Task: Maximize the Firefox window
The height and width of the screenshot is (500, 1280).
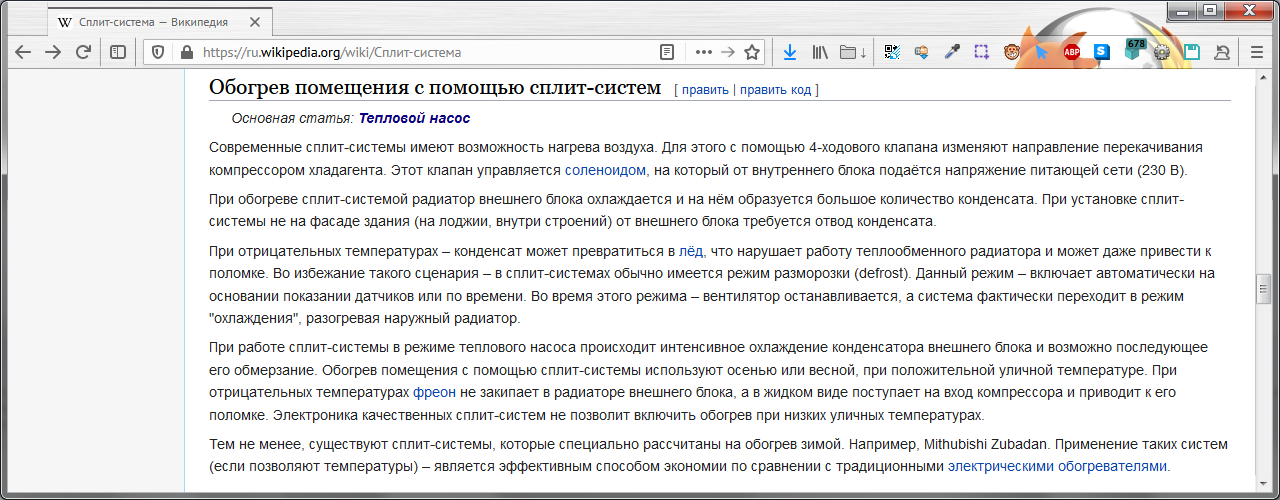Action: click(1210, 9)
